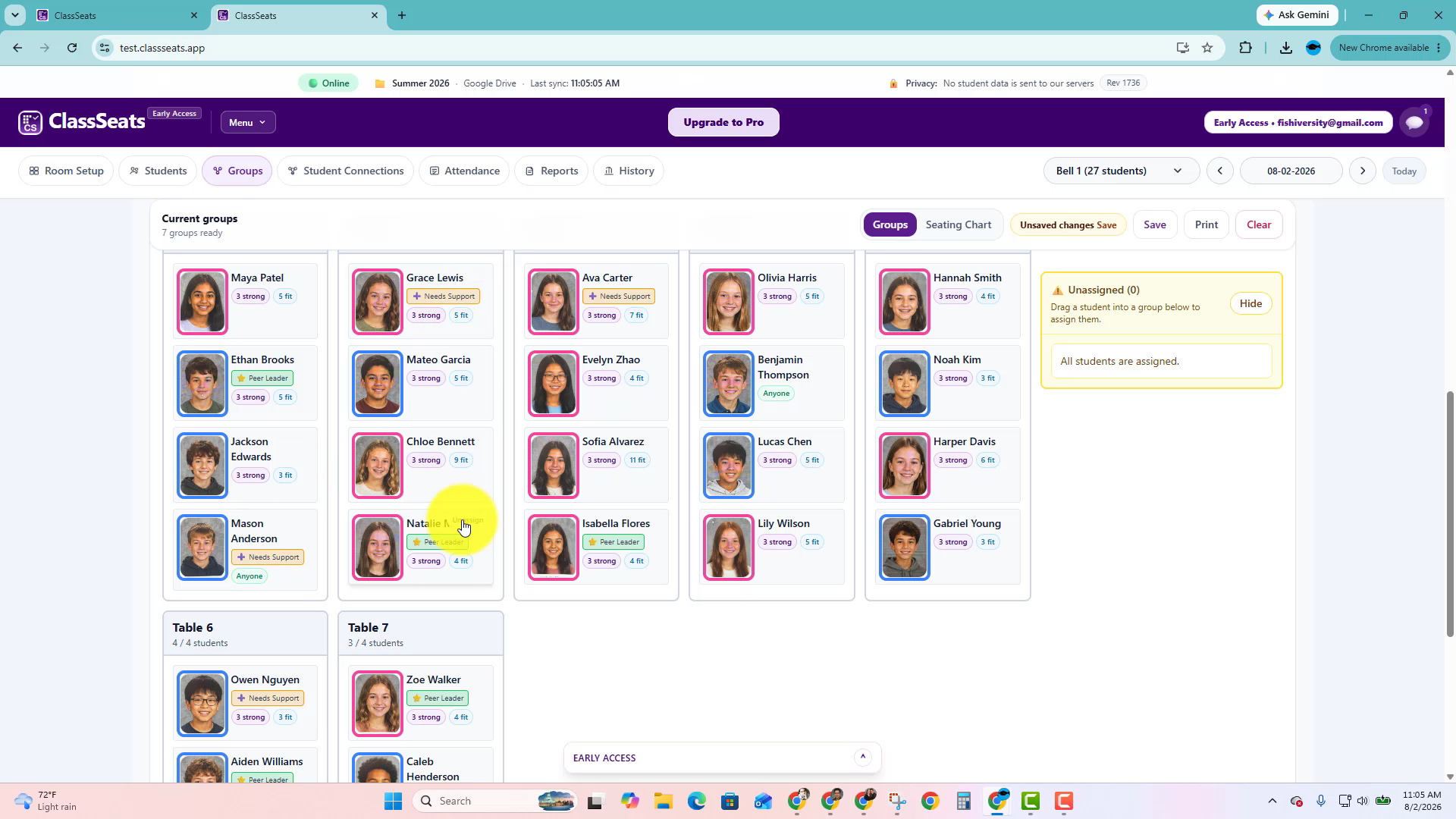Open Chrome profile avatar icon
Screen dimensions: 1456x819
tap(1313, 48)
